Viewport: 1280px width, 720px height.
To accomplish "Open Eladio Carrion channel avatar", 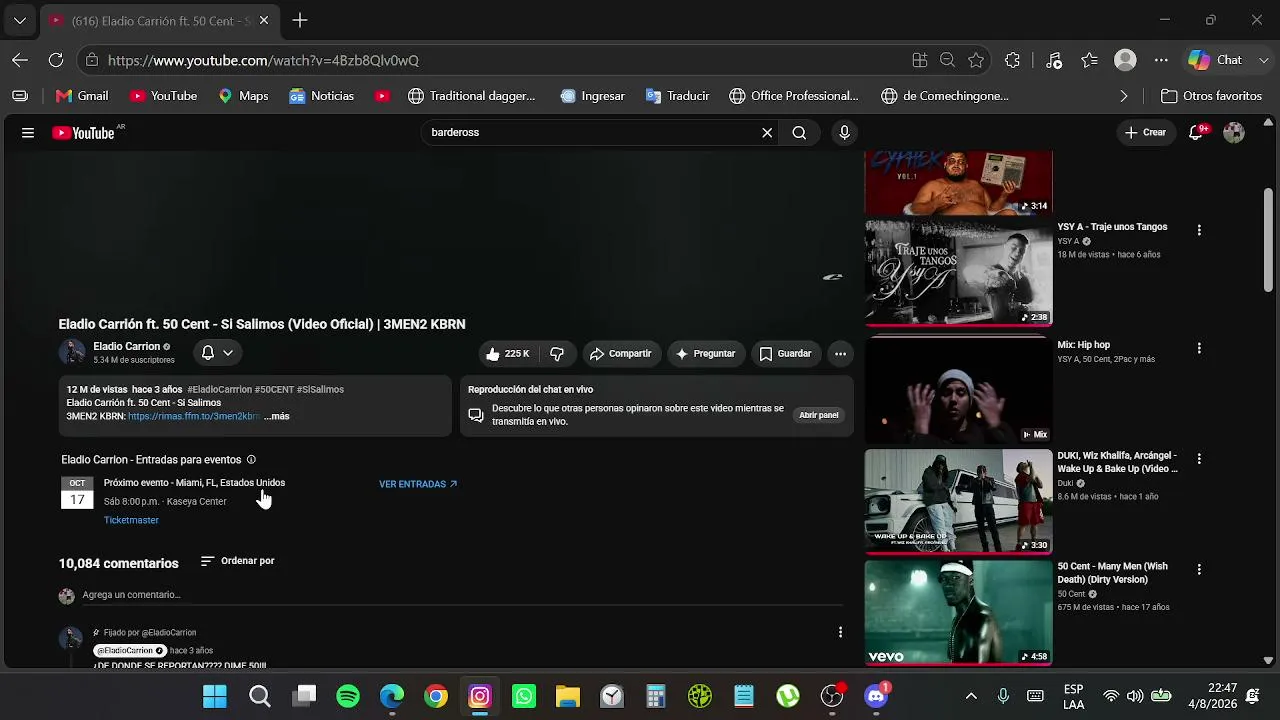I will pyautogui.click(x=72, y=353).
